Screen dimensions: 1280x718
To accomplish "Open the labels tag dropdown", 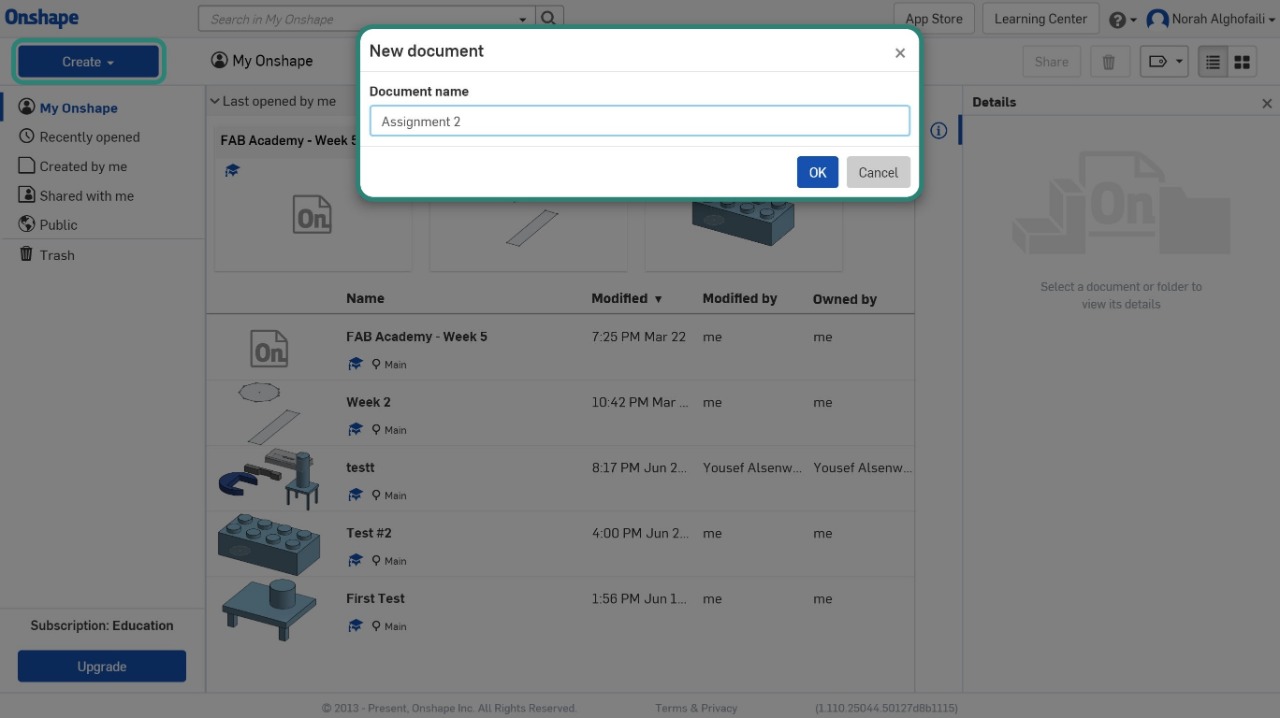I will point(1164,62).
